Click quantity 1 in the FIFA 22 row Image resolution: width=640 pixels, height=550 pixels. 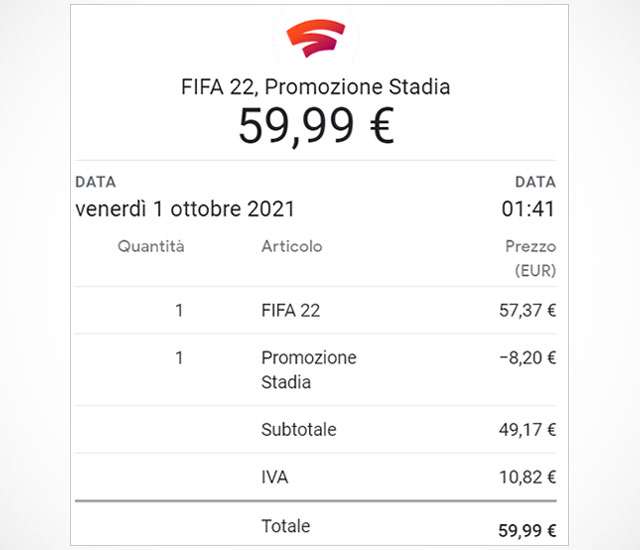coord(179,310)
